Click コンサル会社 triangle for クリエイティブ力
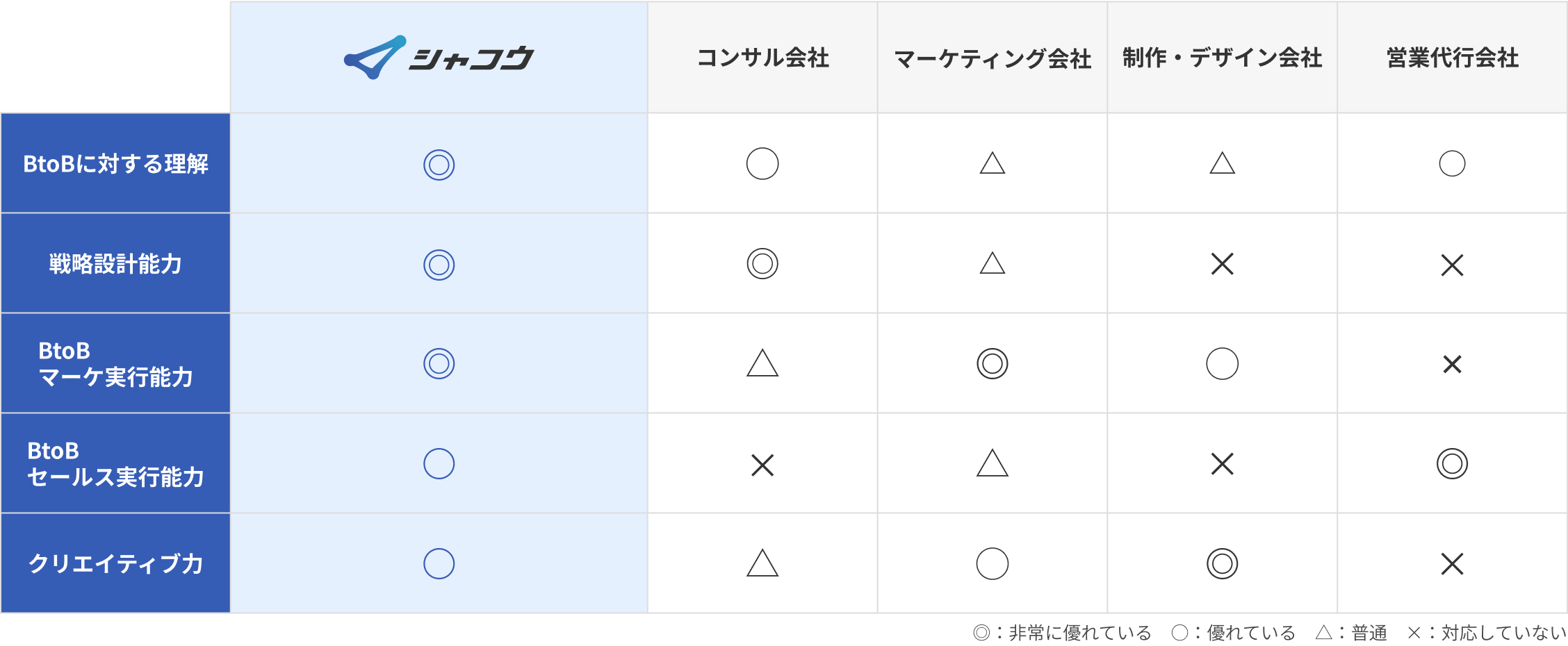Screen dimensions: 1568x646 pos(762,563)
